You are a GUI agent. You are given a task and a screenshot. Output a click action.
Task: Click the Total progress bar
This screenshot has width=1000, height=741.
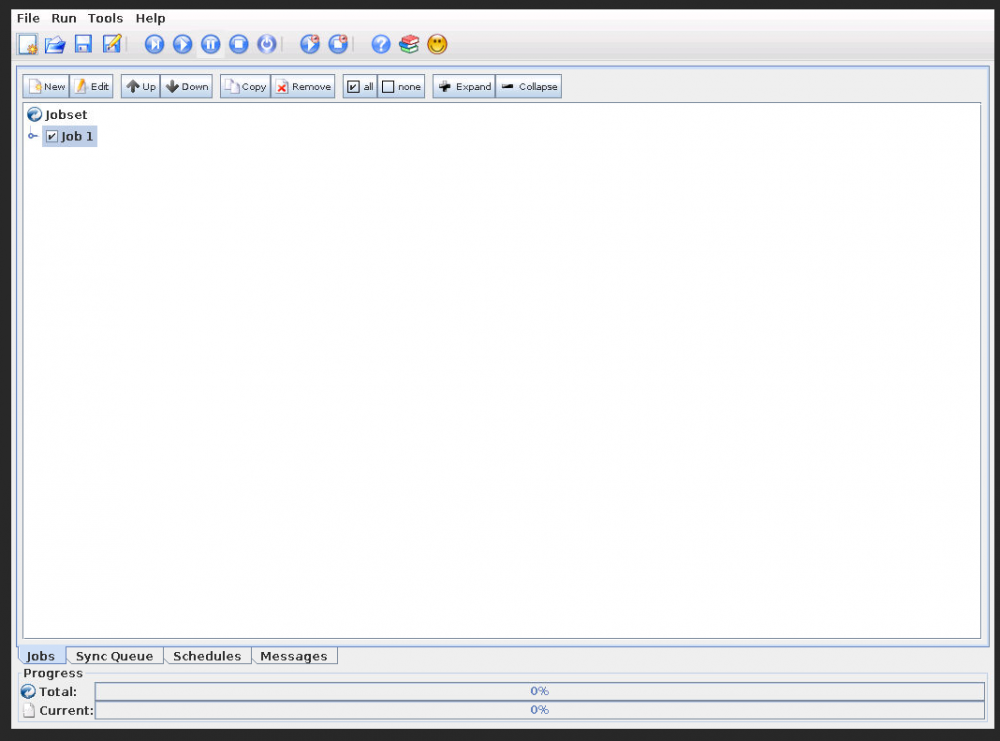tap(540, 691)
